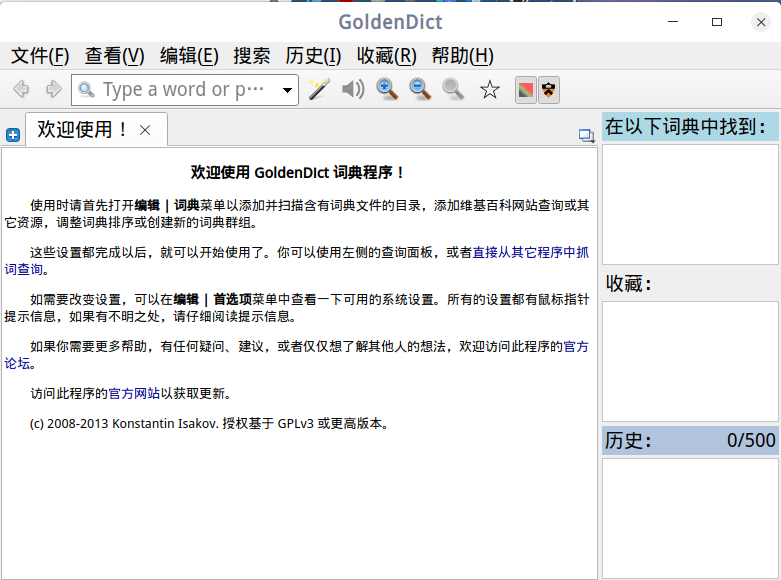
Task: Minimize the GoldenDict window
Action: click(x=673, y=22)
